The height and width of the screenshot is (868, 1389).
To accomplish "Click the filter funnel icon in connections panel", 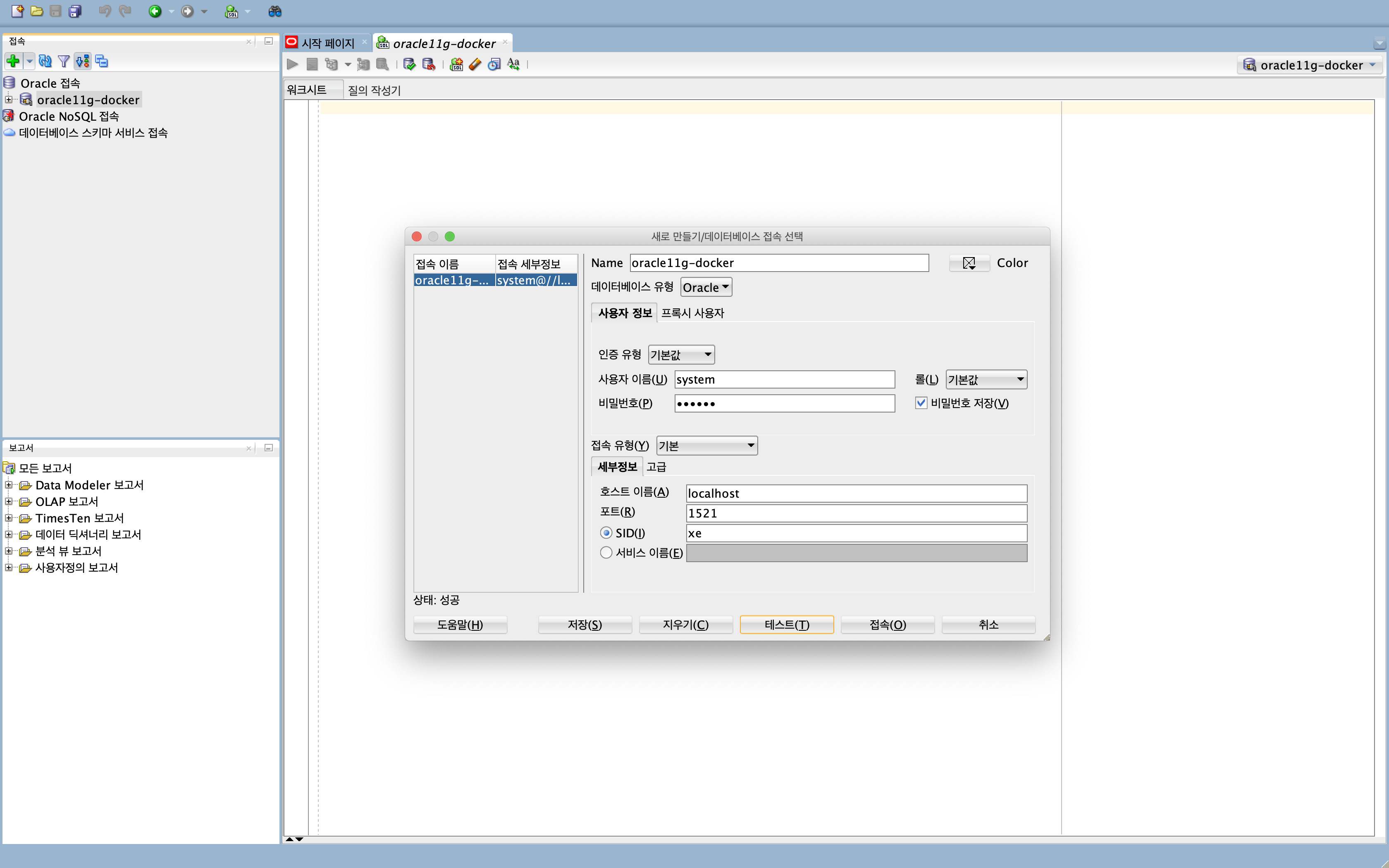I will tap(64, 61).
